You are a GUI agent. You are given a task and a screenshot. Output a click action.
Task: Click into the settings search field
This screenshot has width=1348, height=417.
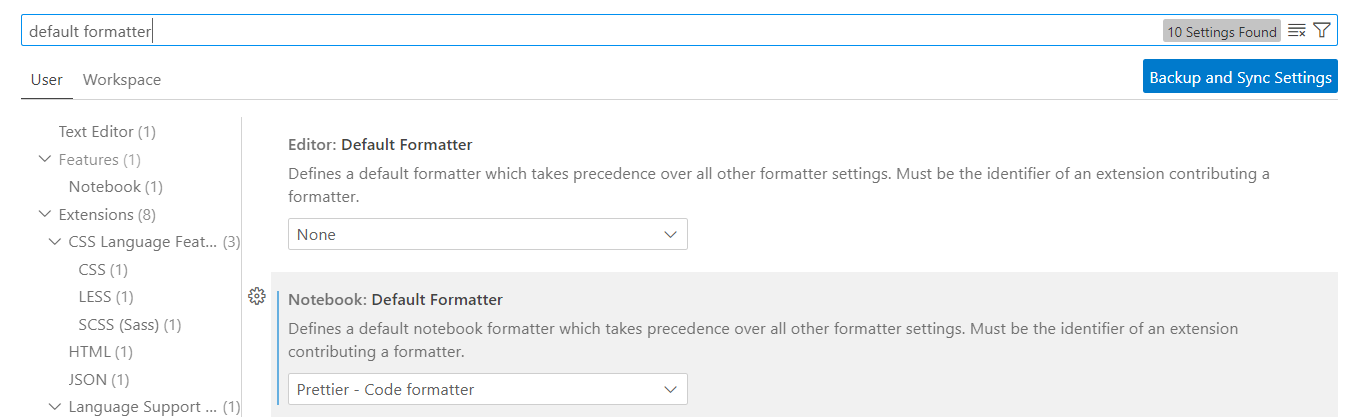click(x=600, y=31)
